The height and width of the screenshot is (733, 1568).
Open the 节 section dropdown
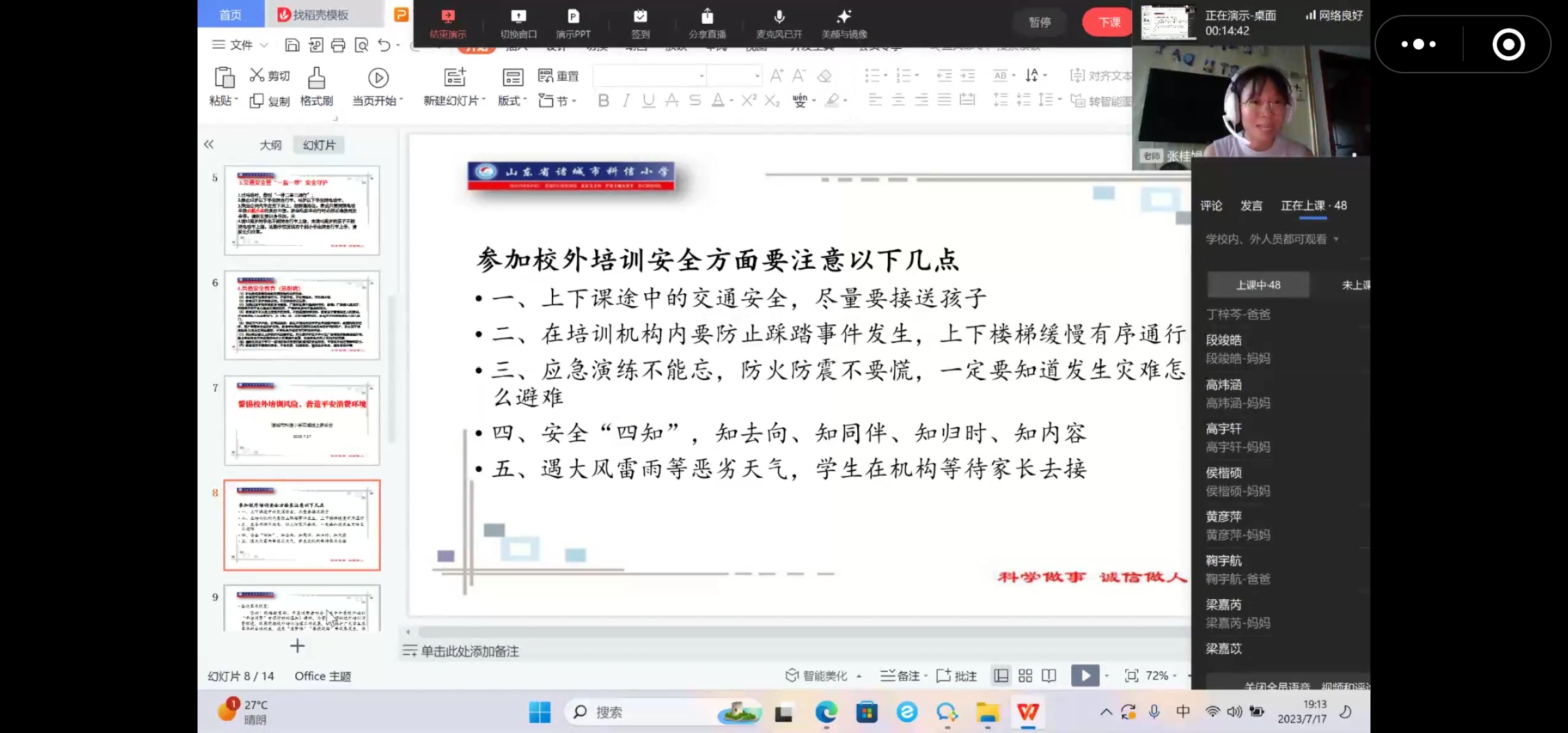[557, 100]
